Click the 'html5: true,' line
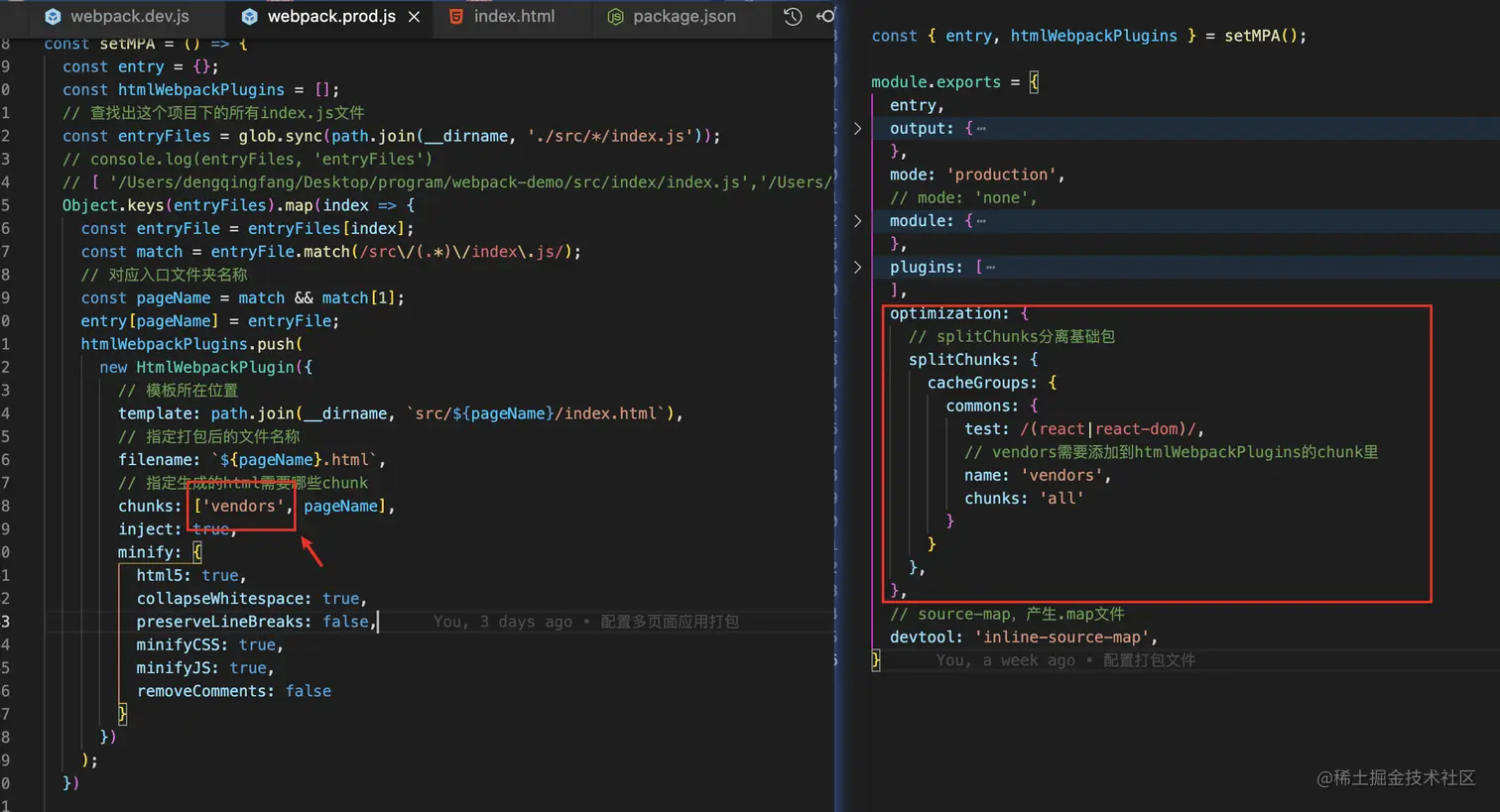 (x=191, y=575)
